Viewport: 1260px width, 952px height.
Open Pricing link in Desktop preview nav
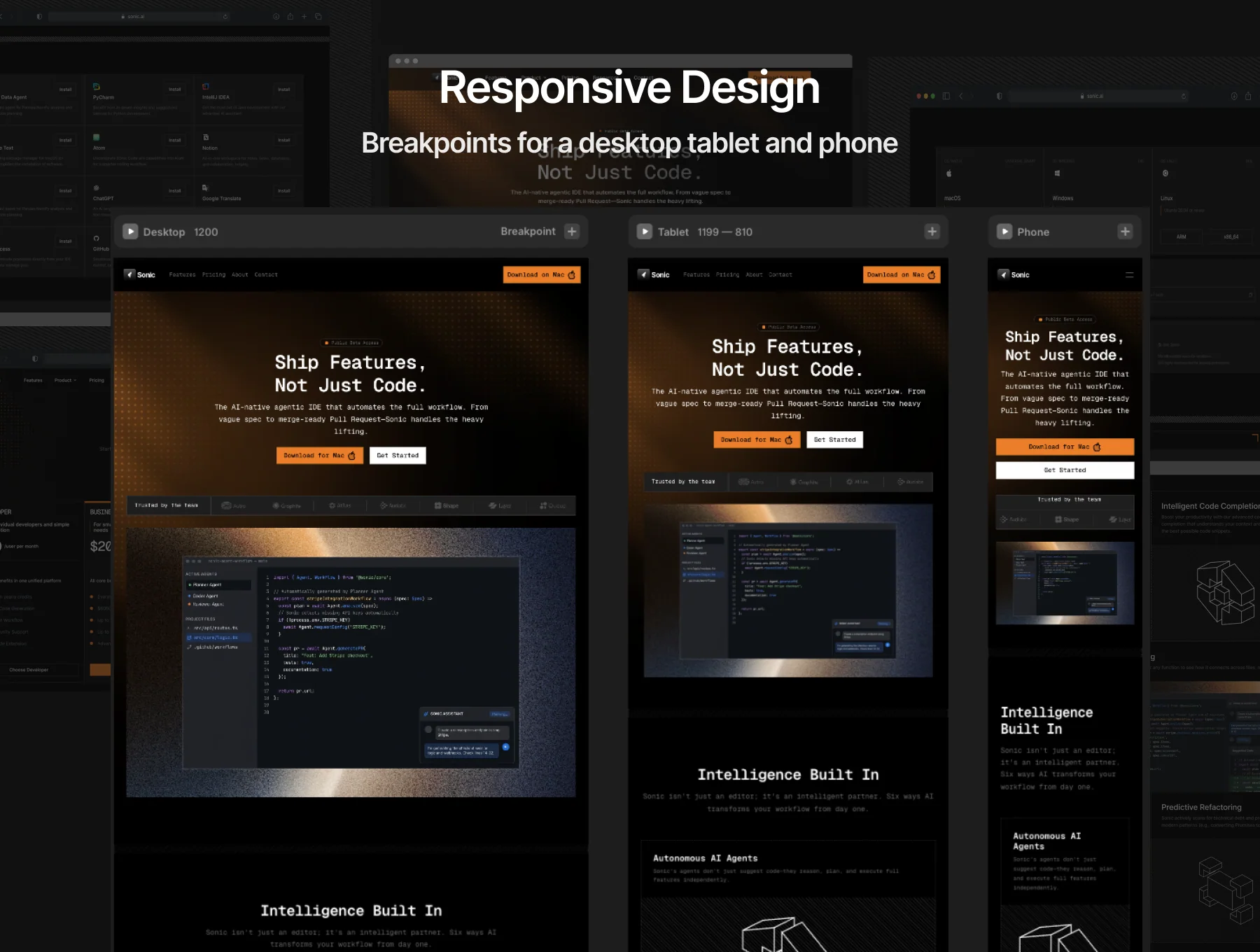point(213,274)
